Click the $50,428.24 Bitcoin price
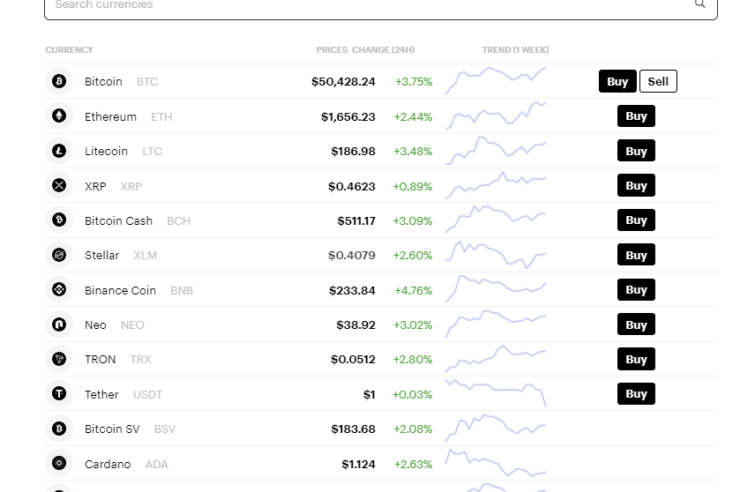 tap(343, 82)
